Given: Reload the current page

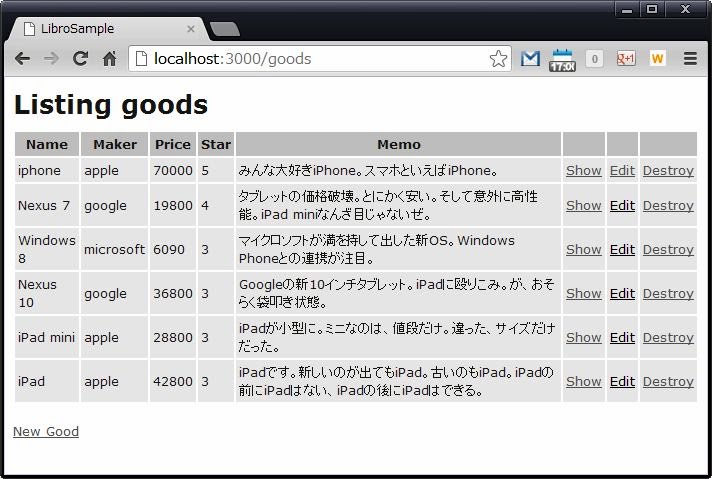Looking at the screenshot, I should coord(81,59).
